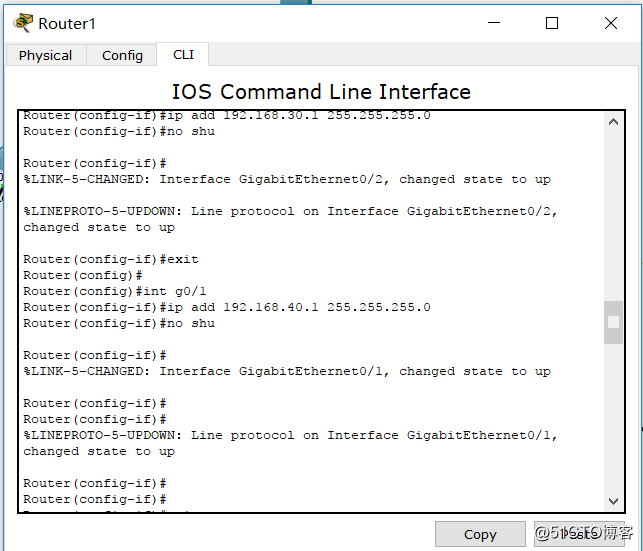
Task: Close the Router1 window
Action: tap(611, 23)
